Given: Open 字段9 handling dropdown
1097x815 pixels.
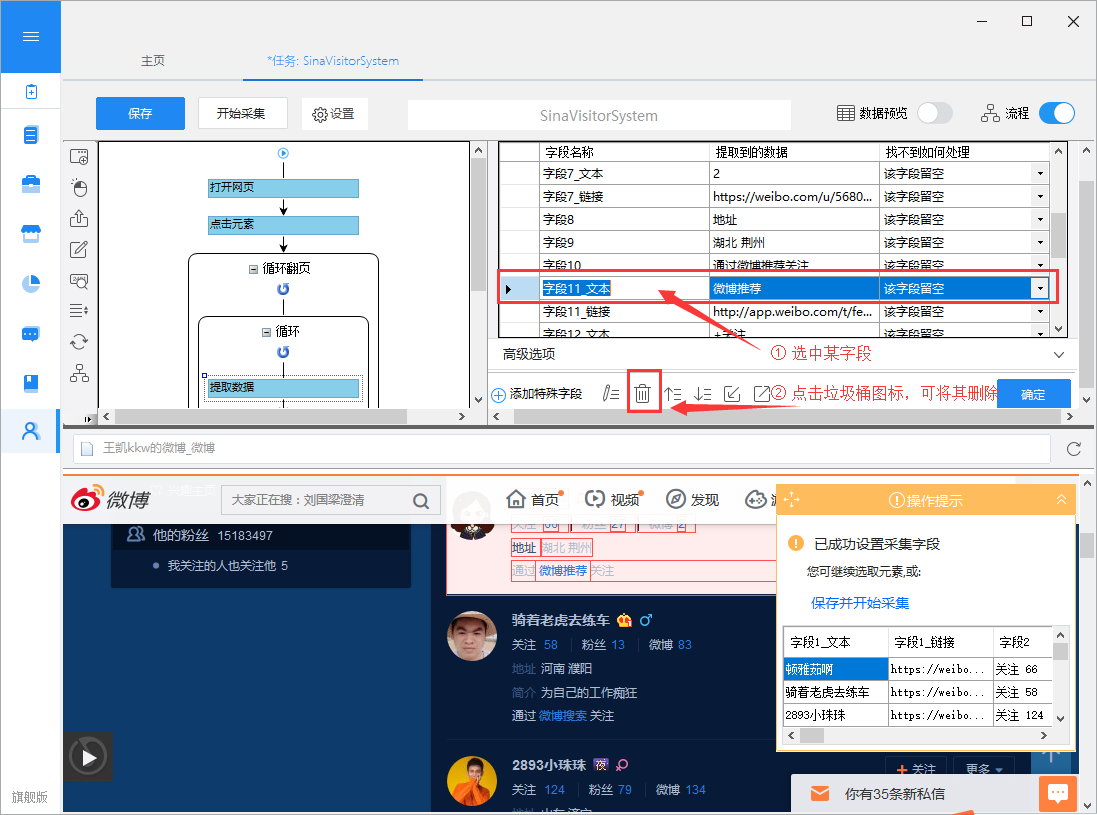Looking at the screenshot, I should [1040, 243].
